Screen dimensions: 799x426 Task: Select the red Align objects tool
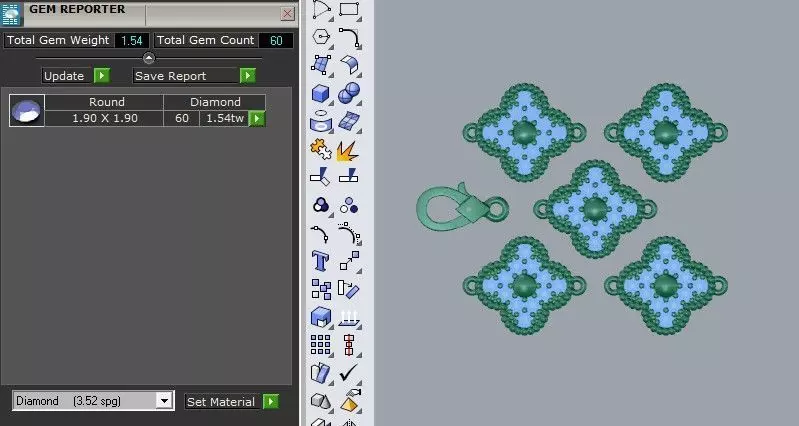349,345
